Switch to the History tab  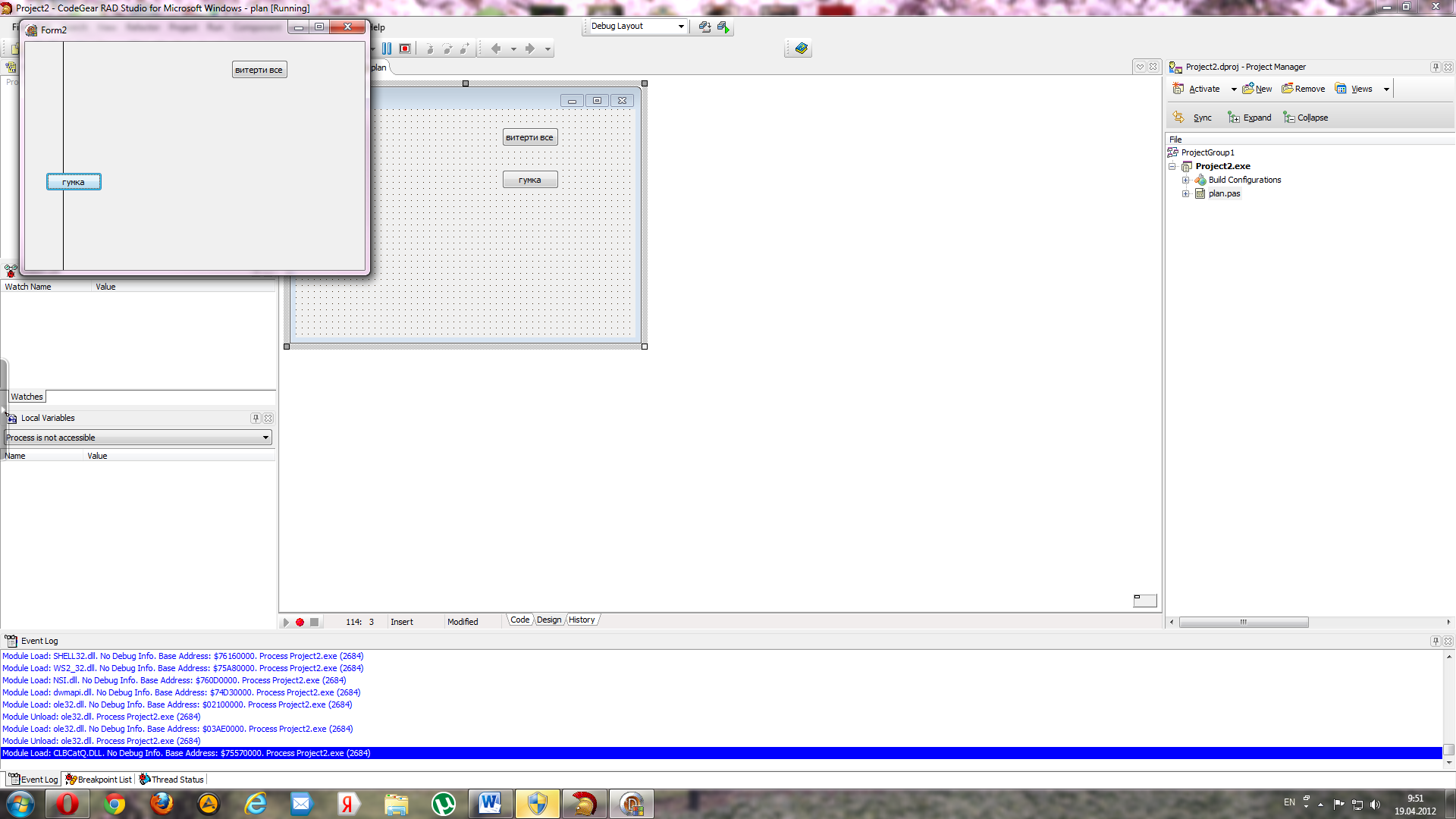pos(582,620)
